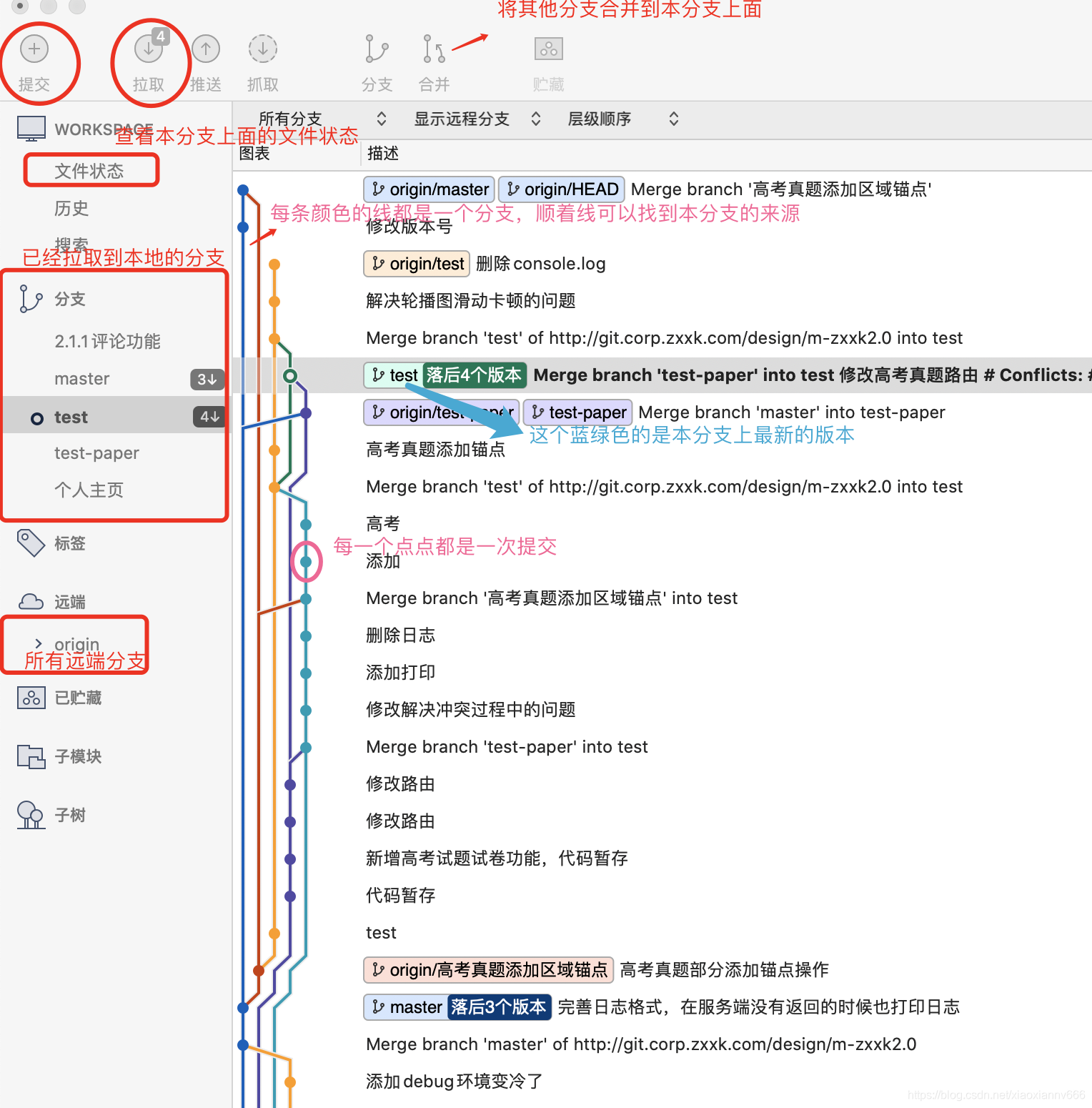Select commit Merge branch 'master' into test-paper
Viewport: 1092px width, 1108px height.
point(792,412)
